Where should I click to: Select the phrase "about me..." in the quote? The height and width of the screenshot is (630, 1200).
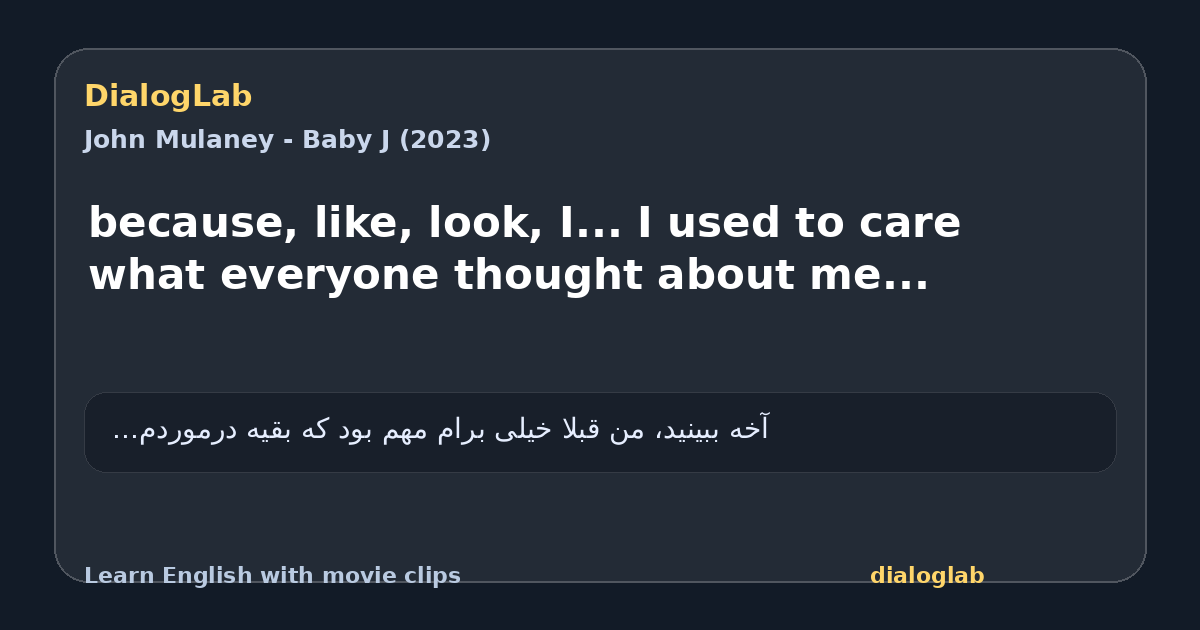click(x=793, y=276)
